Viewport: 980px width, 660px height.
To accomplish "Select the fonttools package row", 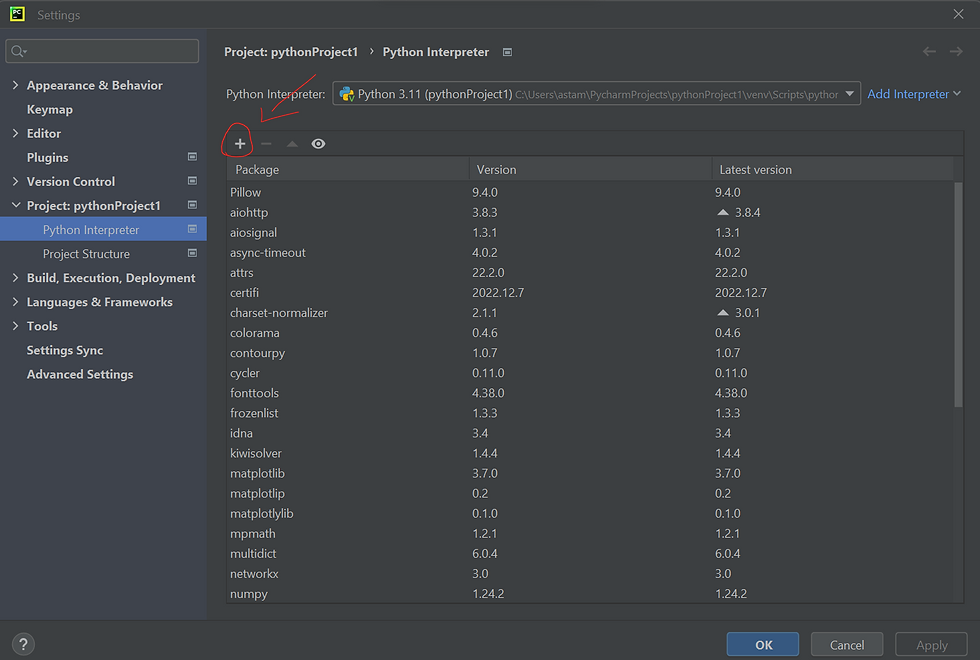I will click(591, 393).
